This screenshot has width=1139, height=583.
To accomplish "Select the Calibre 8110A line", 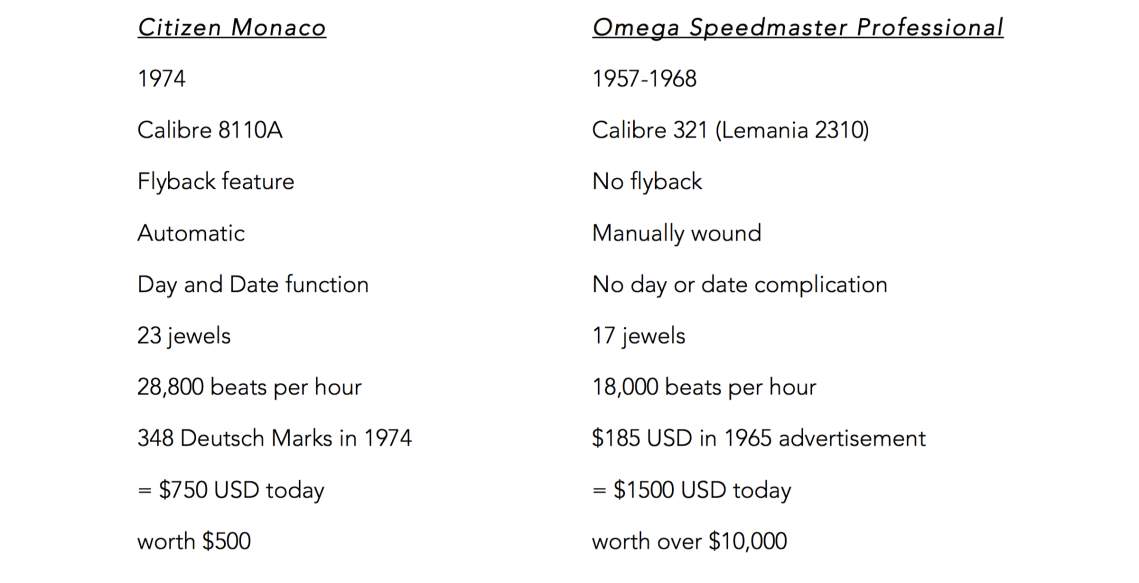I will 210,130.
